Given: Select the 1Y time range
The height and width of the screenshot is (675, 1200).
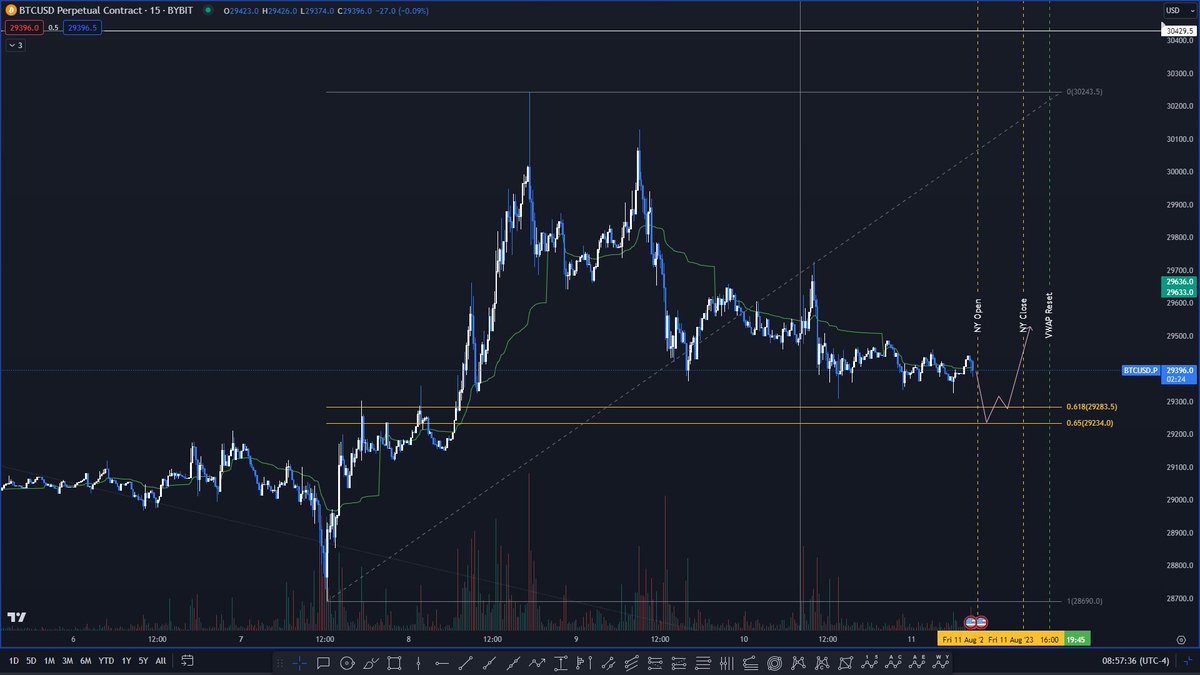Looking at the screenshot, I should pos(127,661).
